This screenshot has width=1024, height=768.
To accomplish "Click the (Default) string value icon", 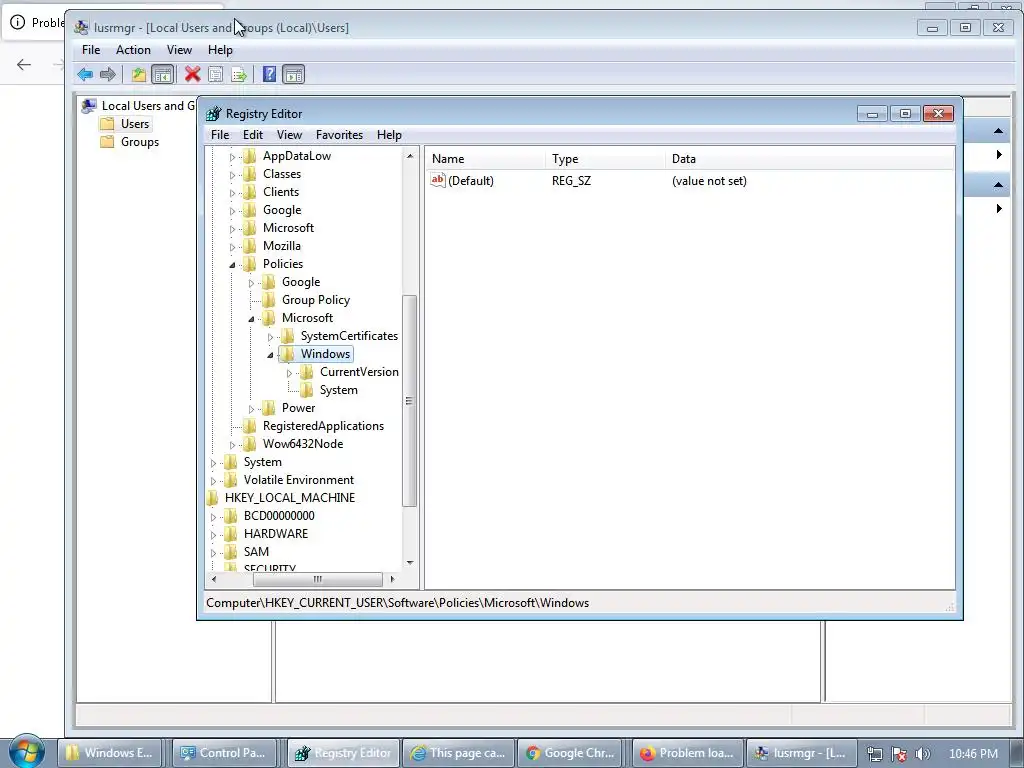I will (x=438, y=180).
